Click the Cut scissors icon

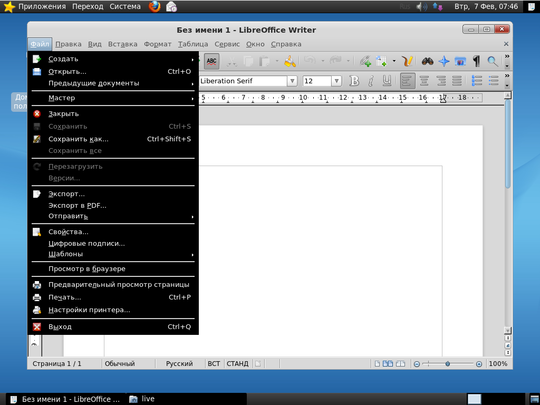(x=231, y=62)
